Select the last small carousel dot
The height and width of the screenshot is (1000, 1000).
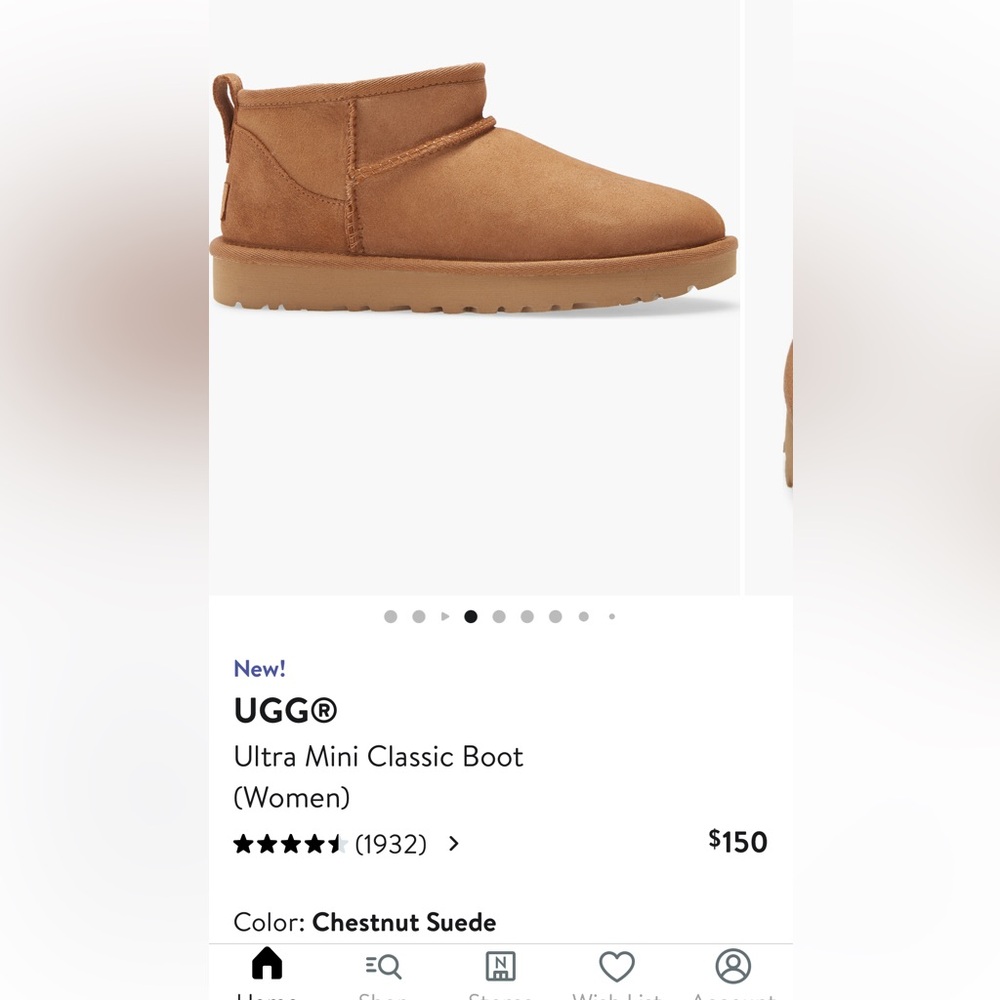point(612,617)
